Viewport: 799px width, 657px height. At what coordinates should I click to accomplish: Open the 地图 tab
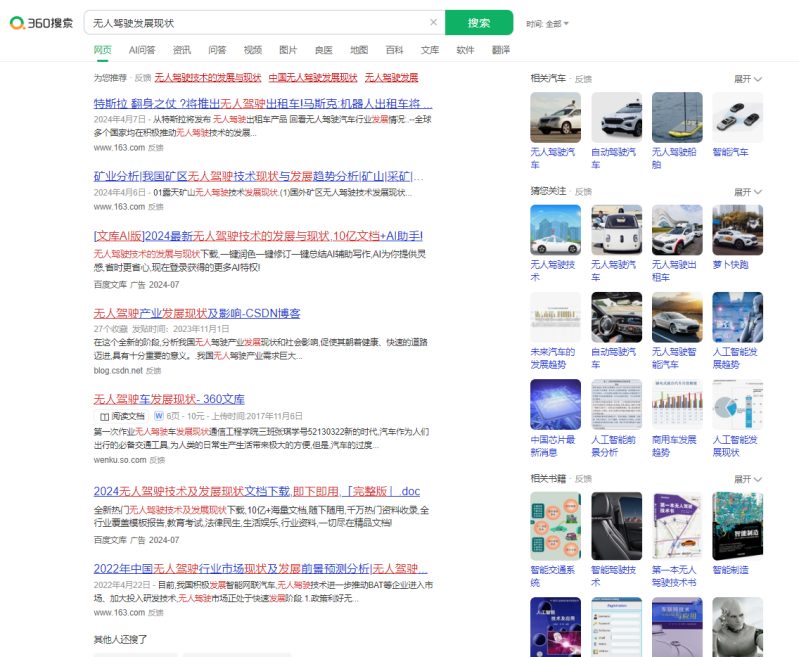[x=359, y=50]
